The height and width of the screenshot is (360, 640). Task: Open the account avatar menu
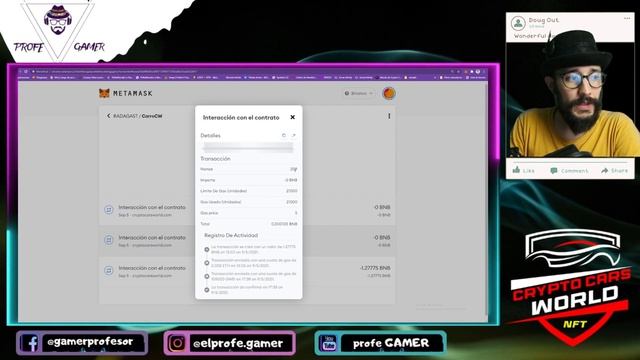click(389, 93)
